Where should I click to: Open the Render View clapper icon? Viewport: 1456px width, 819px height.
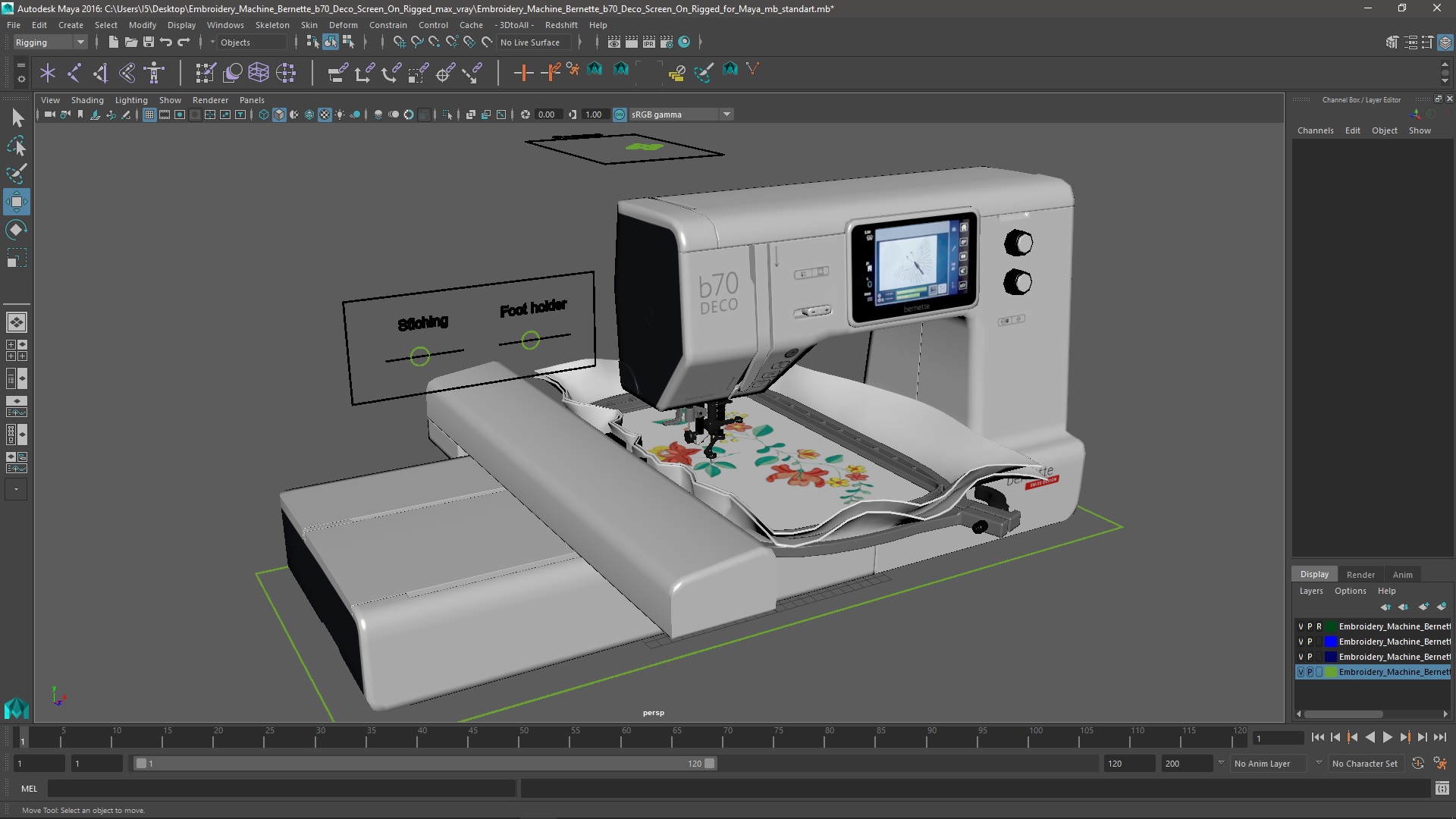click(613, 42)
